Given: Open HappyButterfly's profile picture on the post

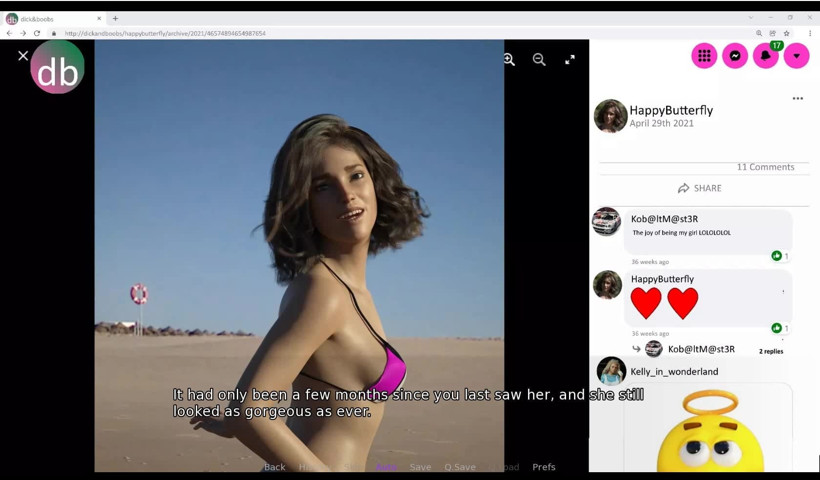Looking at the screenshot, I should point(610,116).
